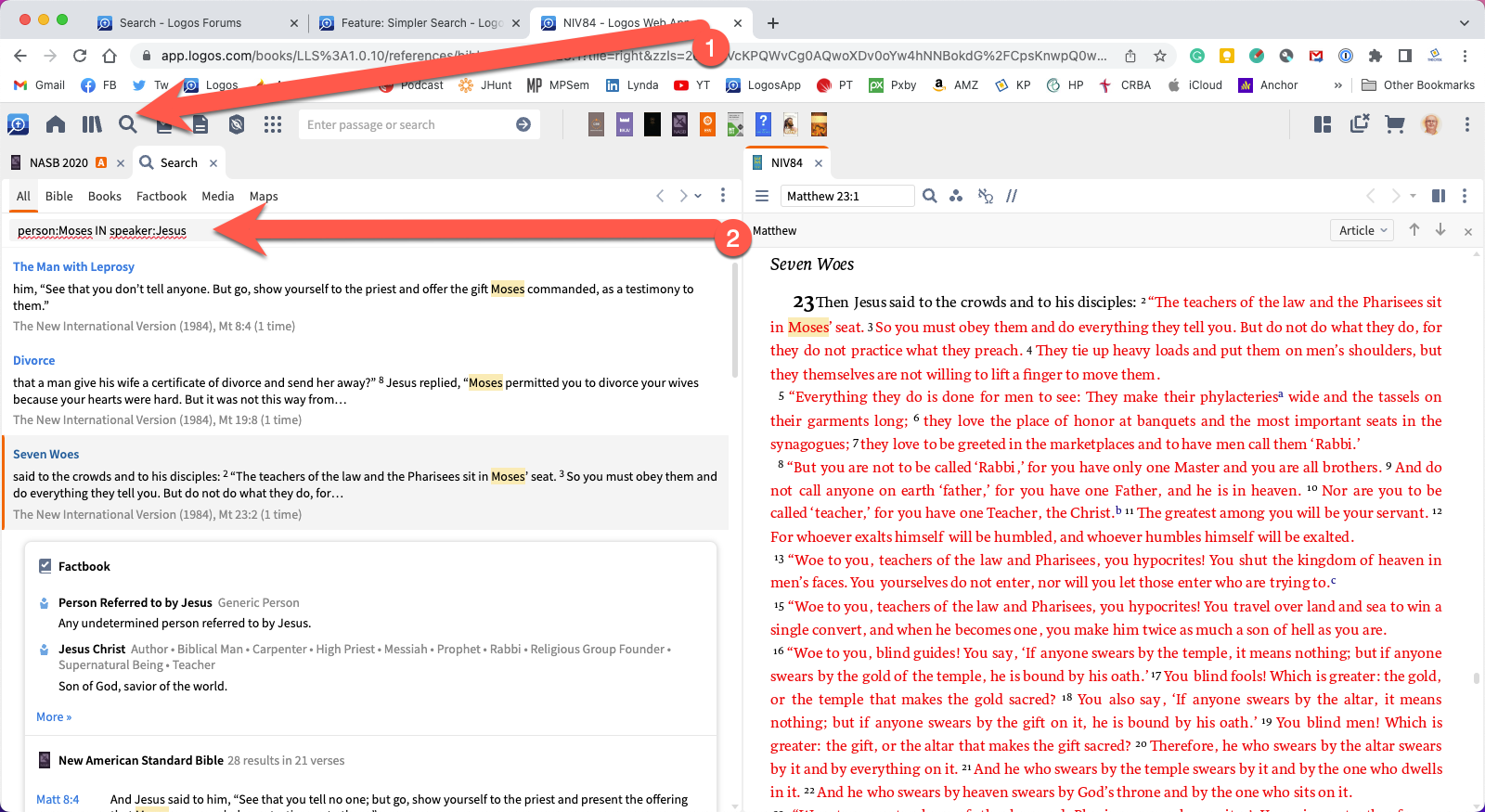Image resolution: width=1485 pixels, height=812 pixels.
Task: Open the first book shortcut in toolbar
Action: 597,124
